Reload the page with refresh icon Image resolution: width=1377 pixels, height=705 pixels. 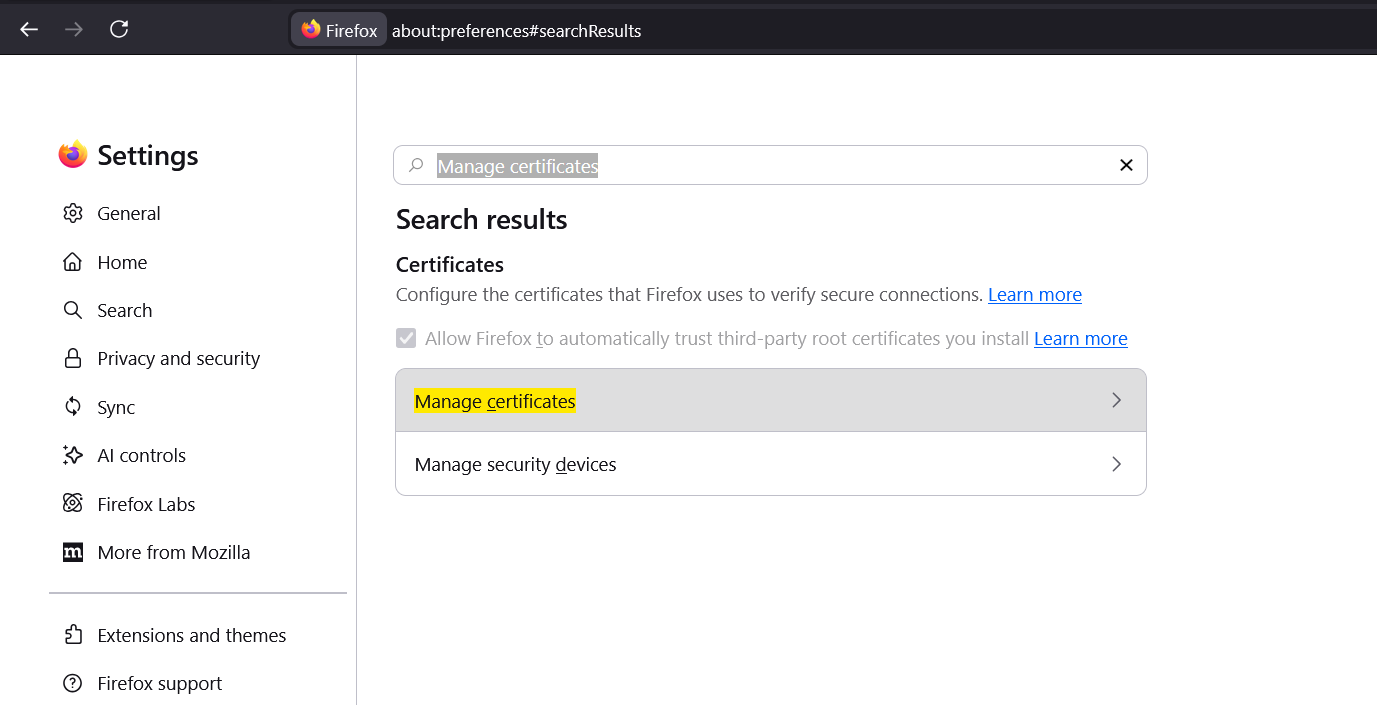(x=119, y=29)
